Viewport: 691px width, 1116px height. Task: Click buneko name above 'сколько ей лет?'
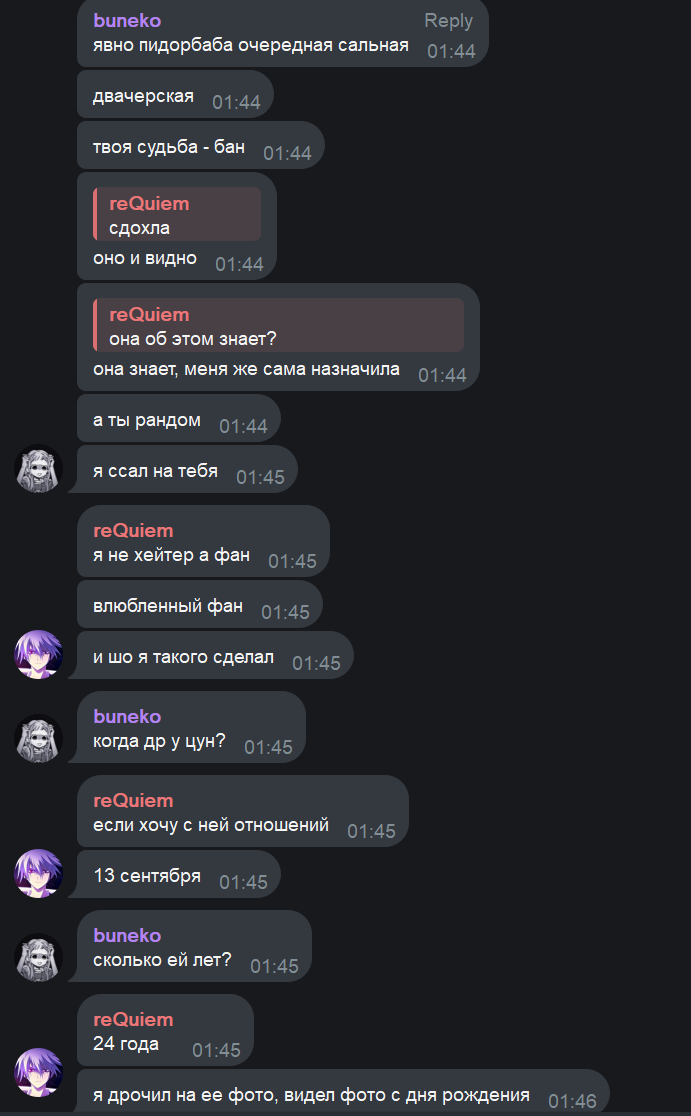pyautogui.click(x=127, y=936)
